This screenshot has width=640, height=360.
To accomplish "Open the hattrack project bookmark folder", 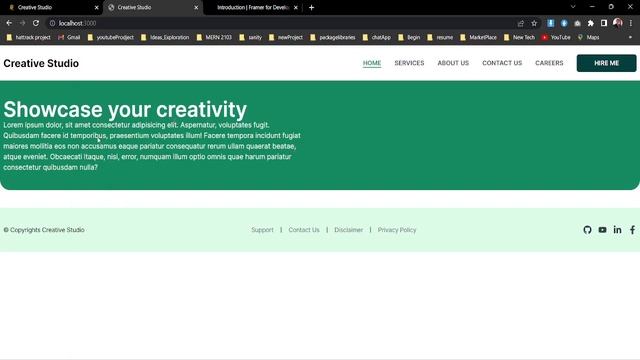I will pyautogui.click(x=29, y=37).
